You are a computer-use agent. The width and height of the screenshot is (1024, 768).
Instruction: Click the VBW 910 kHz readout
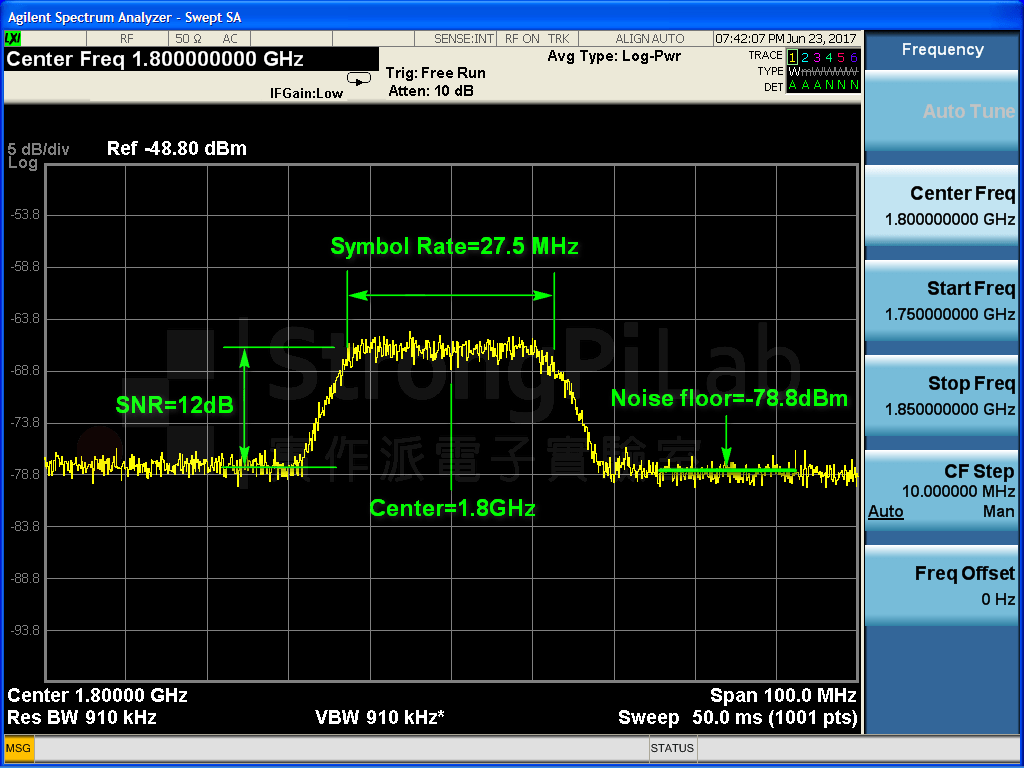379,718
